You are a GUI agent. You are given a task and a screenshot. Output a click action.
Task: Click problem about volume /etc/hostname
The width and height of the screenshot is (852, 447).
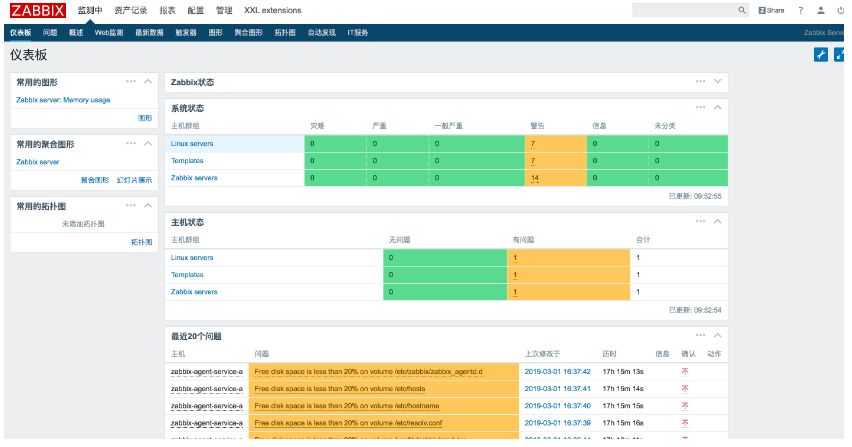pyautogui.click(x=347, y=406)
